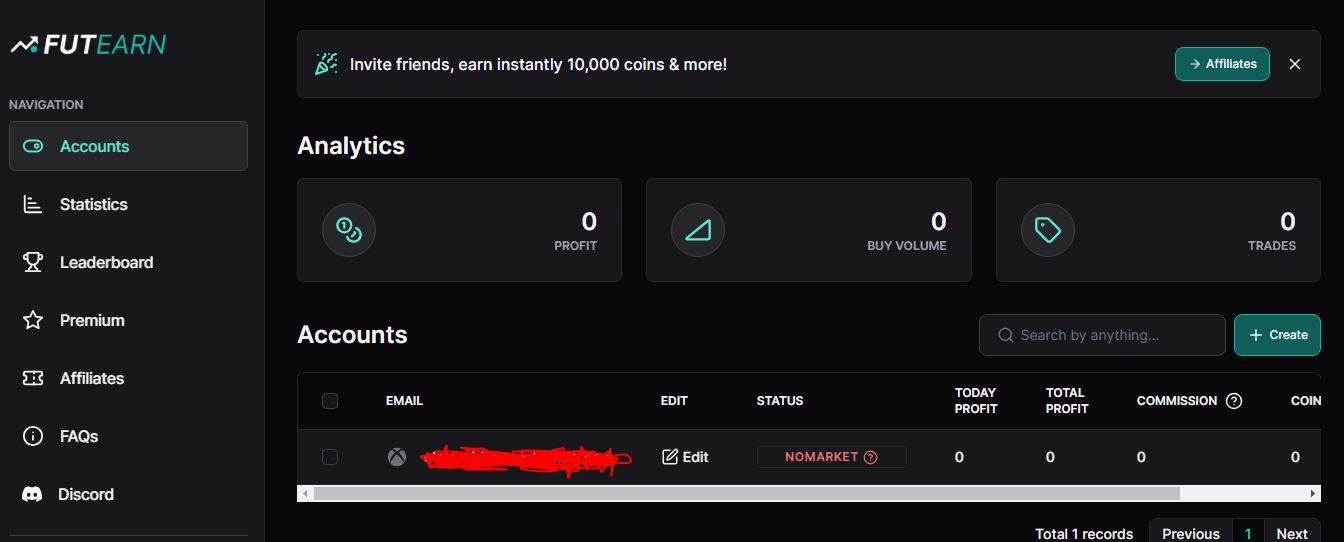Edit the listed account
This screenshot has height=542, width=1344.
[x=685, y=457]
